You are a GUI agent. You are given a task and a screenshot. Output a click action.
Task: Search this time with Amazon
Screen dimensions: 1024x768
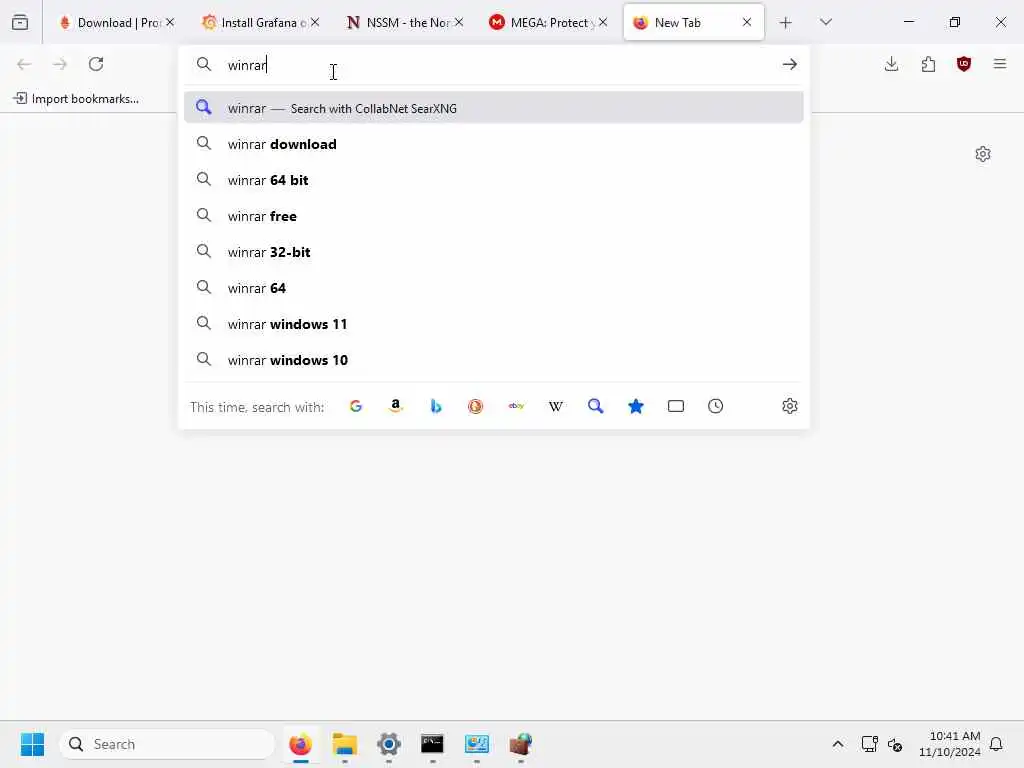coord(396,406)
